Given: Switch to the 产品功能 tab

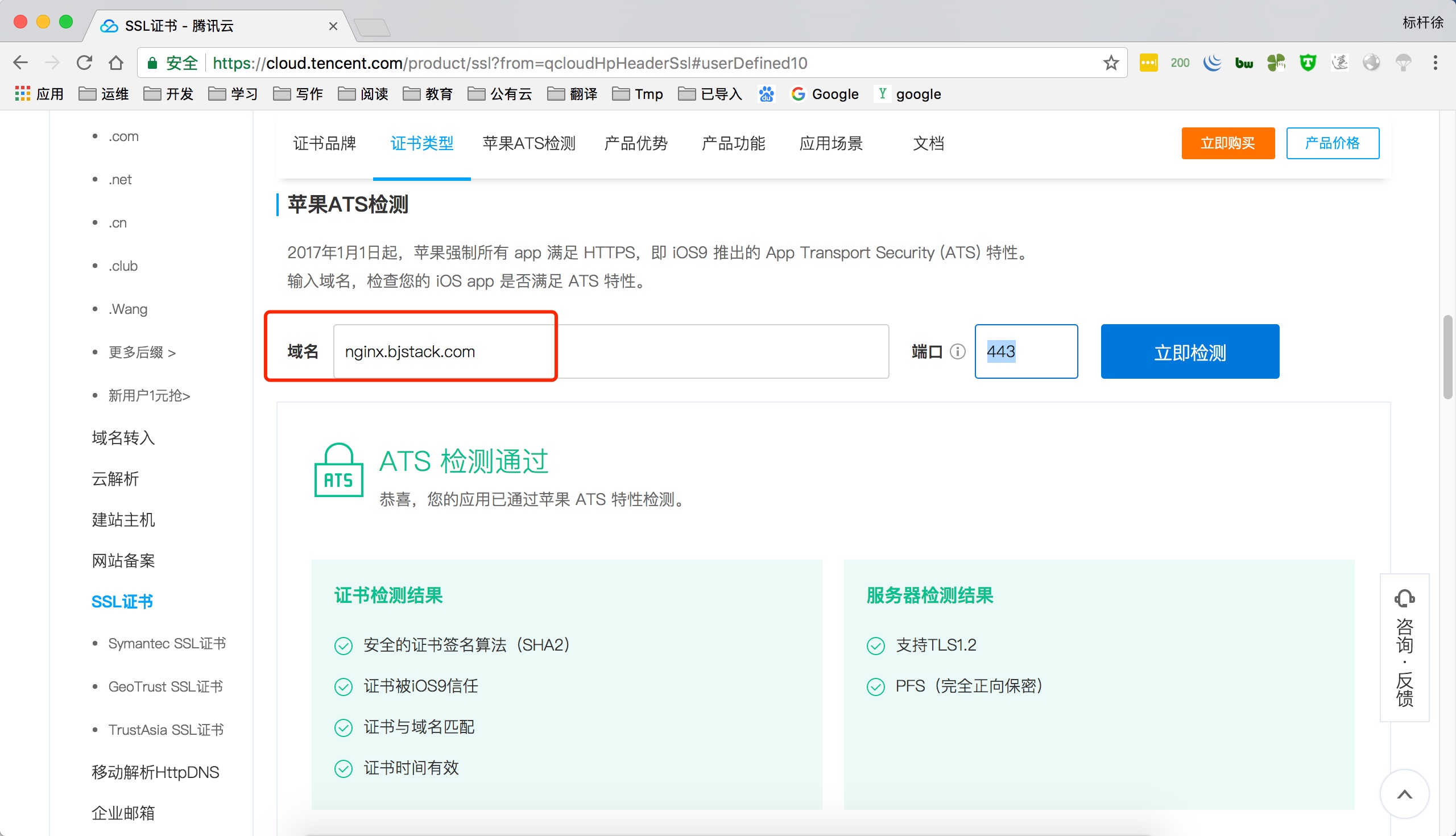Looking at the screenshot, I should [733, 143].
